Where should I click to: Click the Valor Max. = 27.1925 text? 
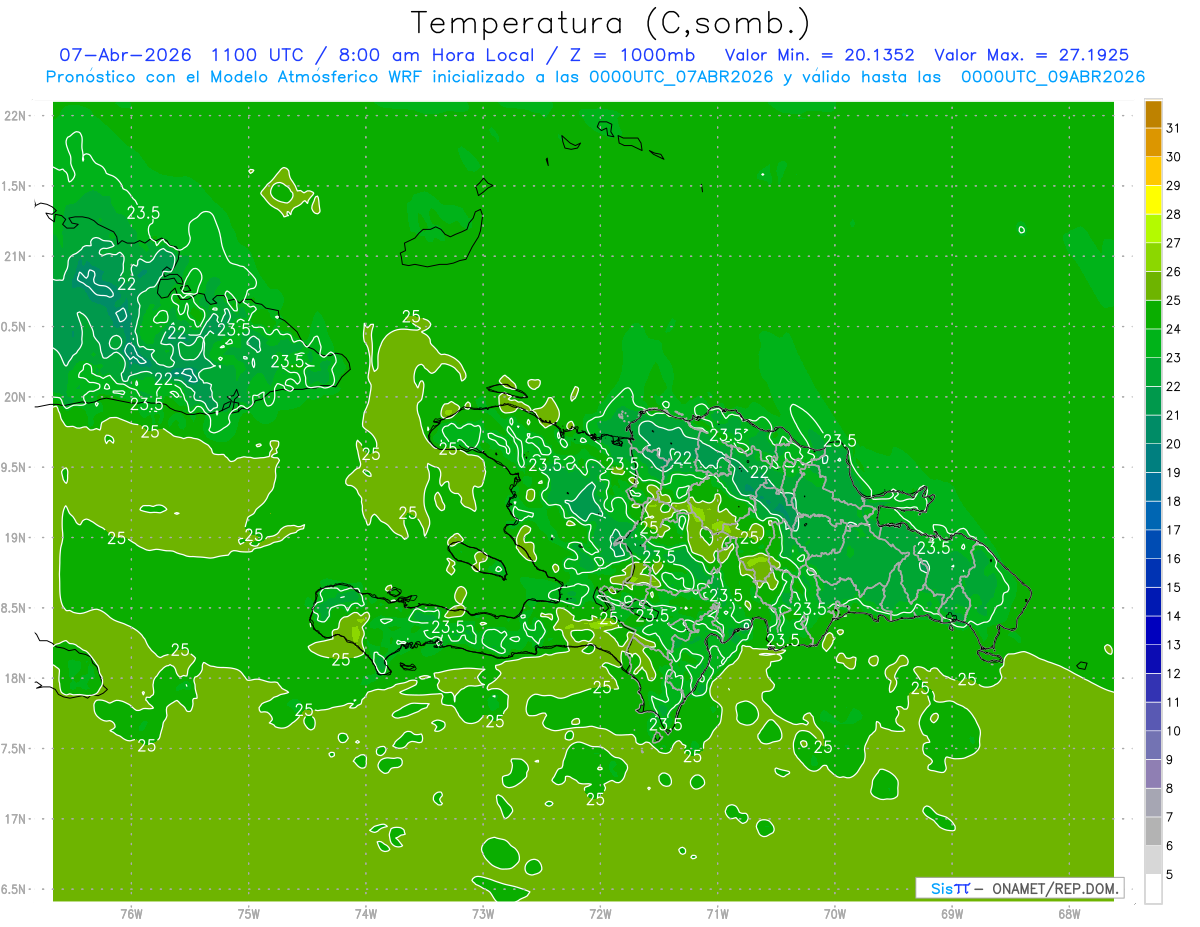pyautogui.click(x=1031, y=55)
